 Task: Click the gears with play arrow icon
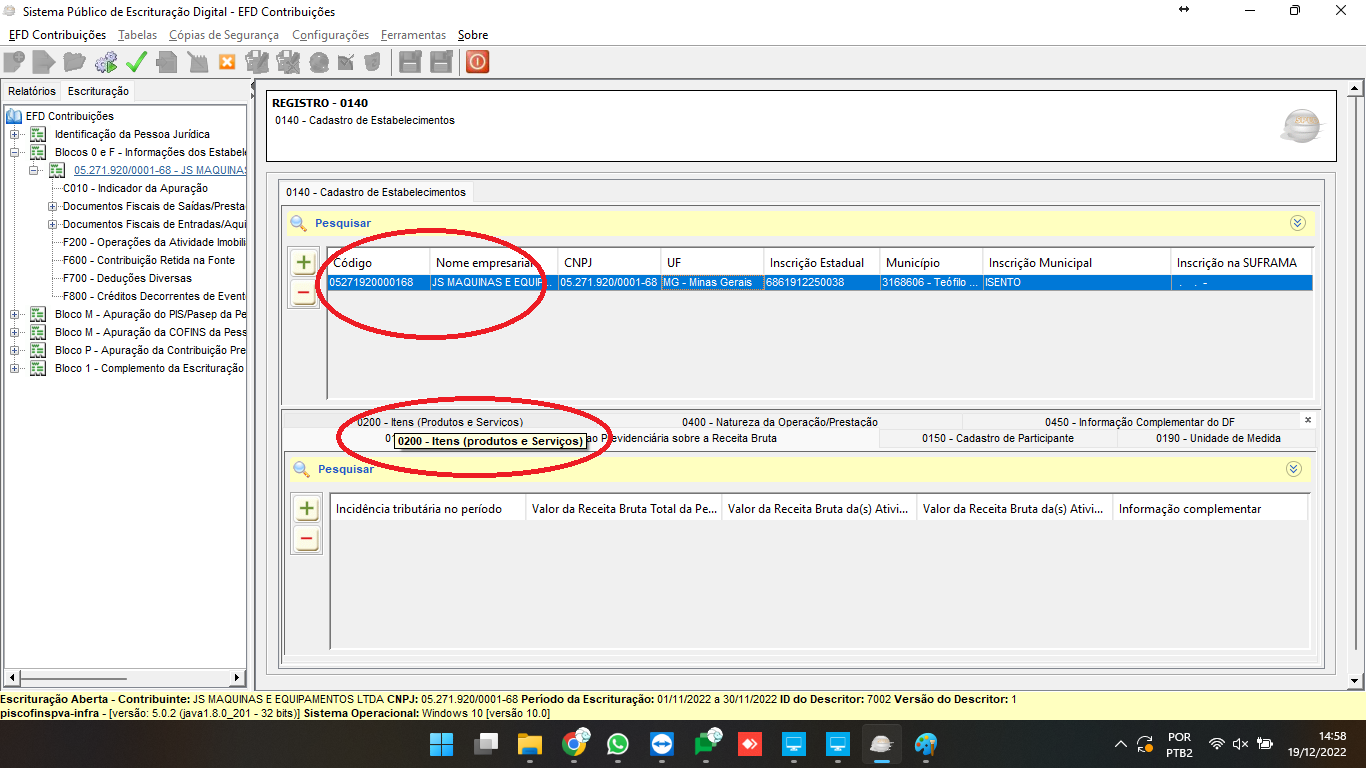106,62
